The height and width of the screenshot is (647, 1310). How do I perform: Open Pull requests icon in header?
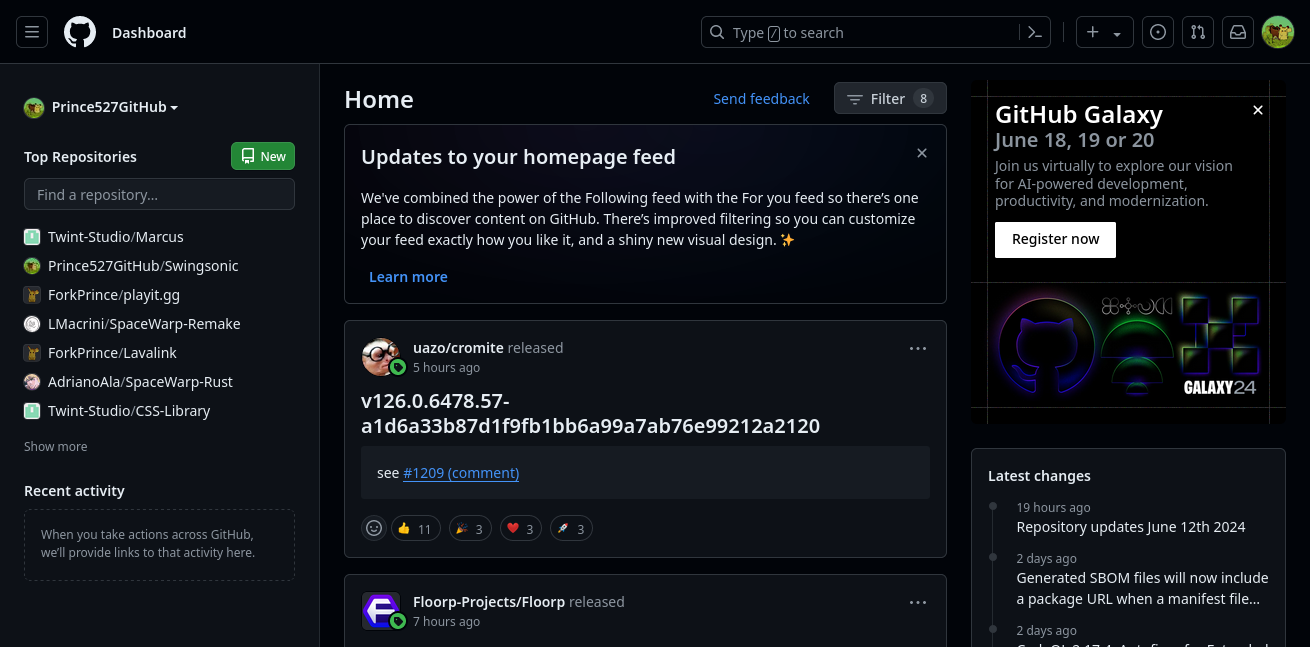click(1198, 32)
